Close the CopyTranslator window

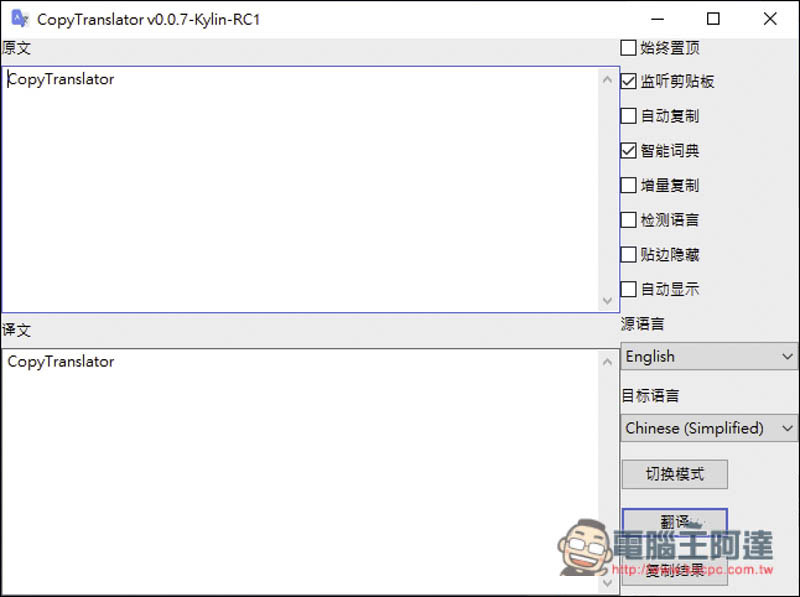[x=770, y=19]
